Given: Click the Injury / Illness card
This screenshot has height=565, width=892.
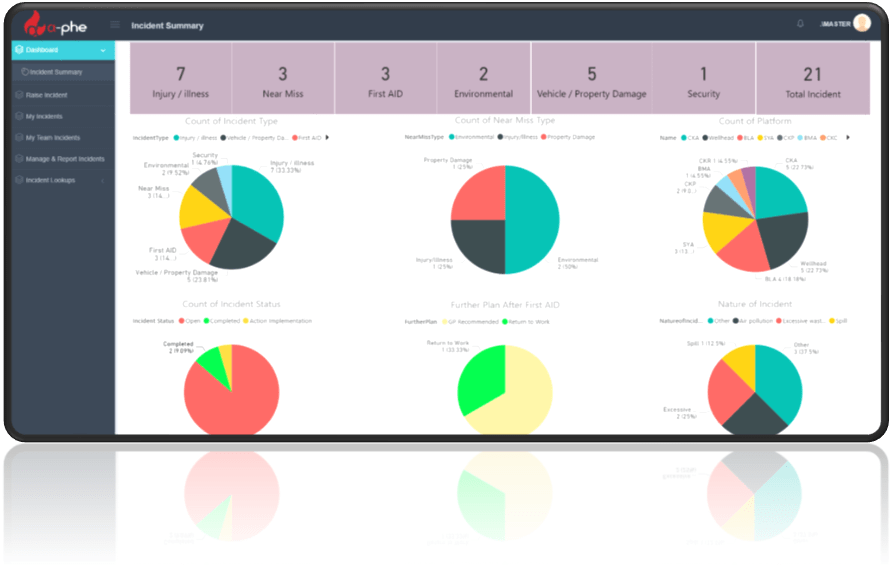Looking at the screenshot, I should pyautogui.click(x=181, y=78).
